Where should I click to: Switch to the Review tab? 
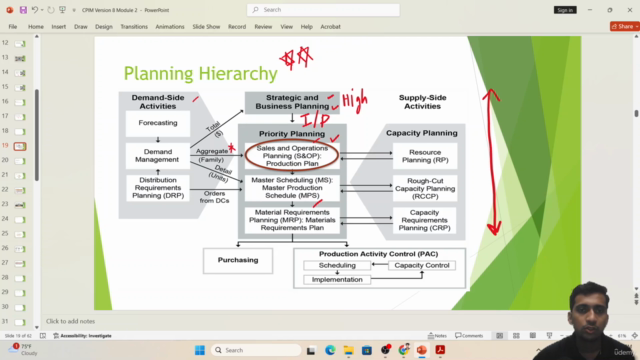tap(263, 27)
